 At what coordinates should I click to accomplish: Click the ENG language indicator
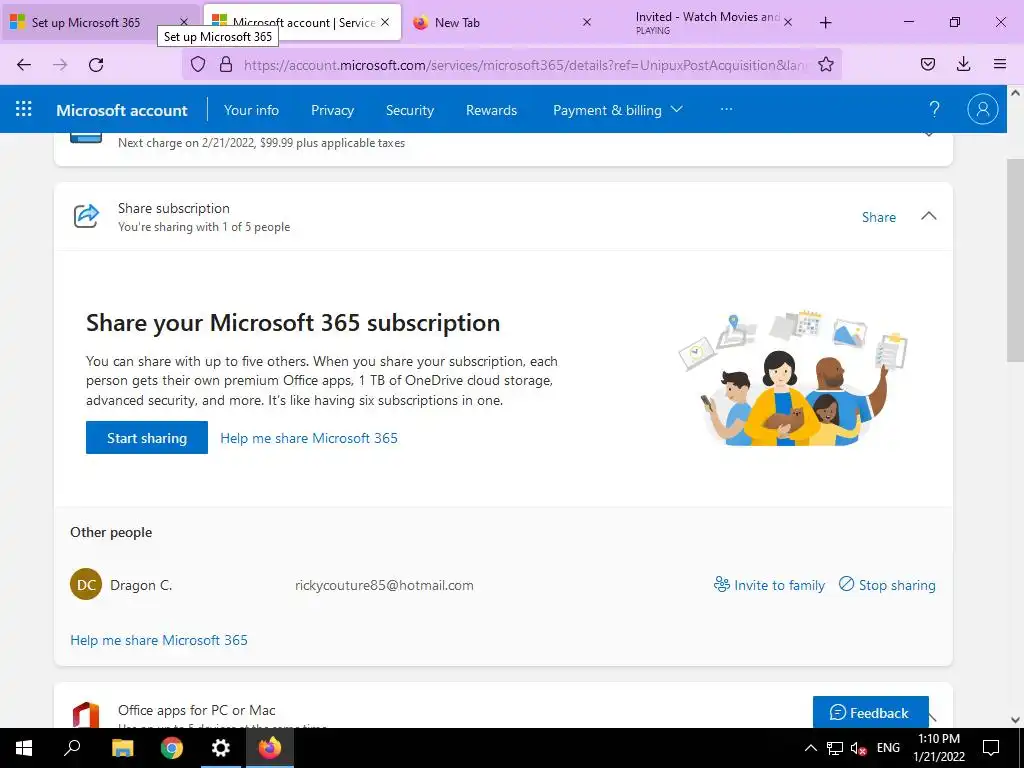(888, 748)
